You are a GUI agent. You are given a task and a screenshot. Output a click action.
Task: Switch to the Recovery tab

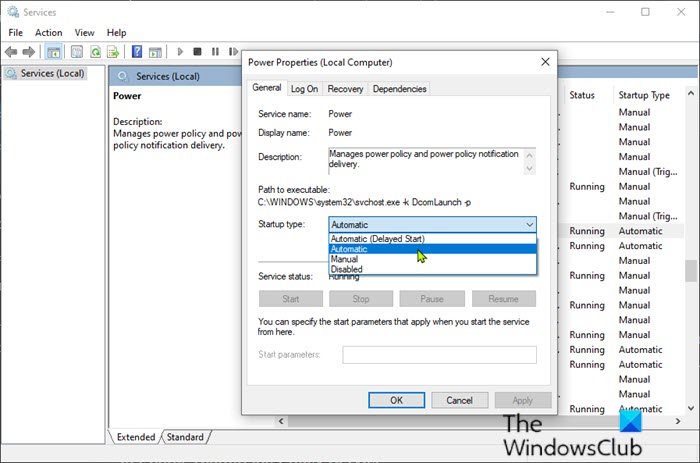pos(346,89)
